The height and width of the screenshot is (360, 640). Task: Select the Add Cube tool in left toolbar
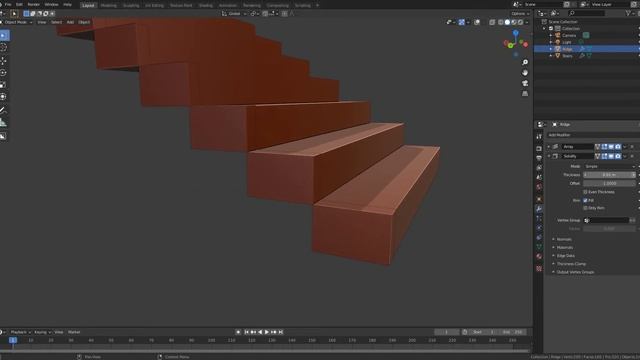(4, 136)
